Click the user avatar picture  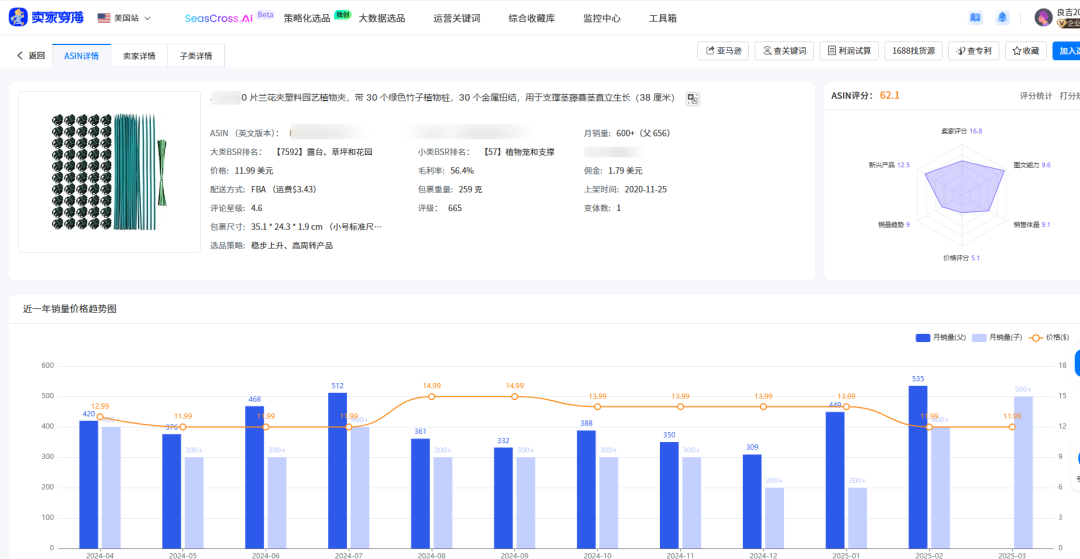click(1043, 18)
